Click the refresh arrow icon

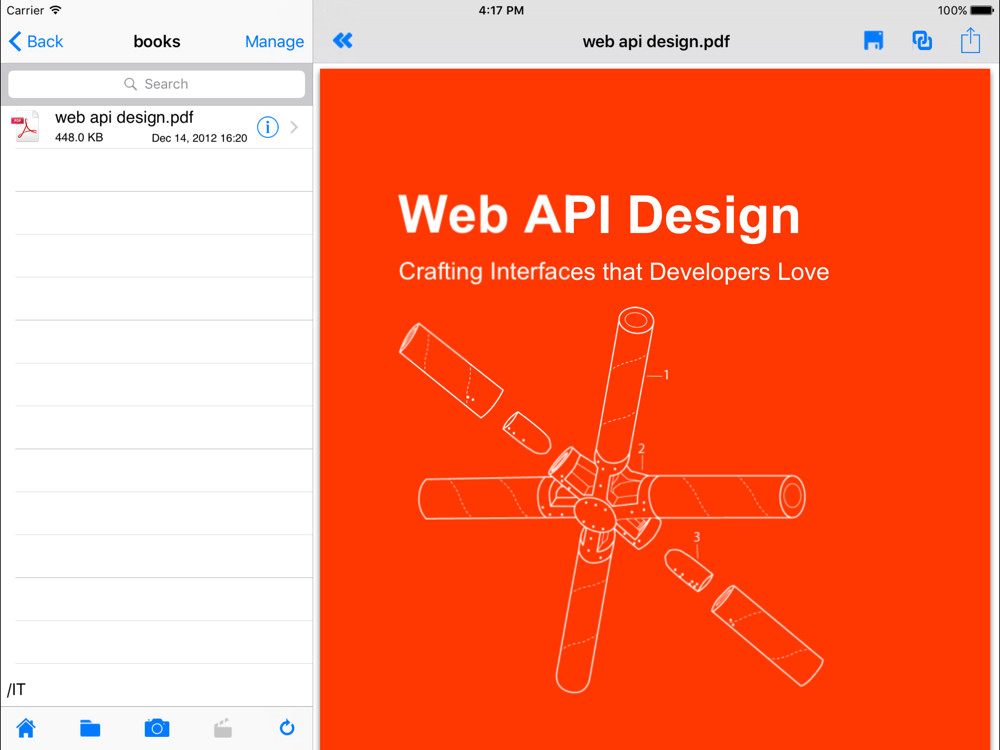pyautogui.click(x=287, y=728)
